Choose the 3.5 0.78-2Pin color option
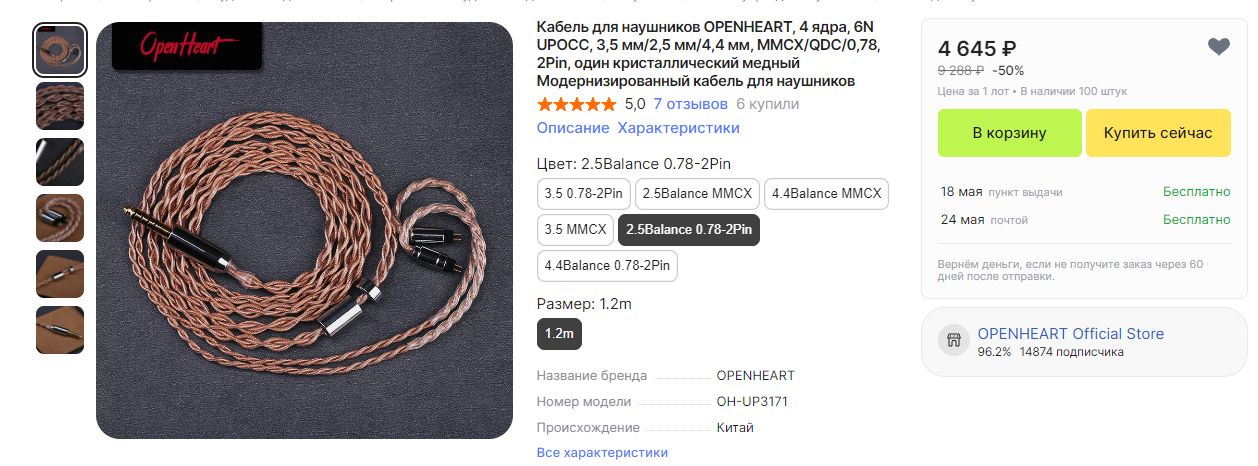 pos(584,193)
